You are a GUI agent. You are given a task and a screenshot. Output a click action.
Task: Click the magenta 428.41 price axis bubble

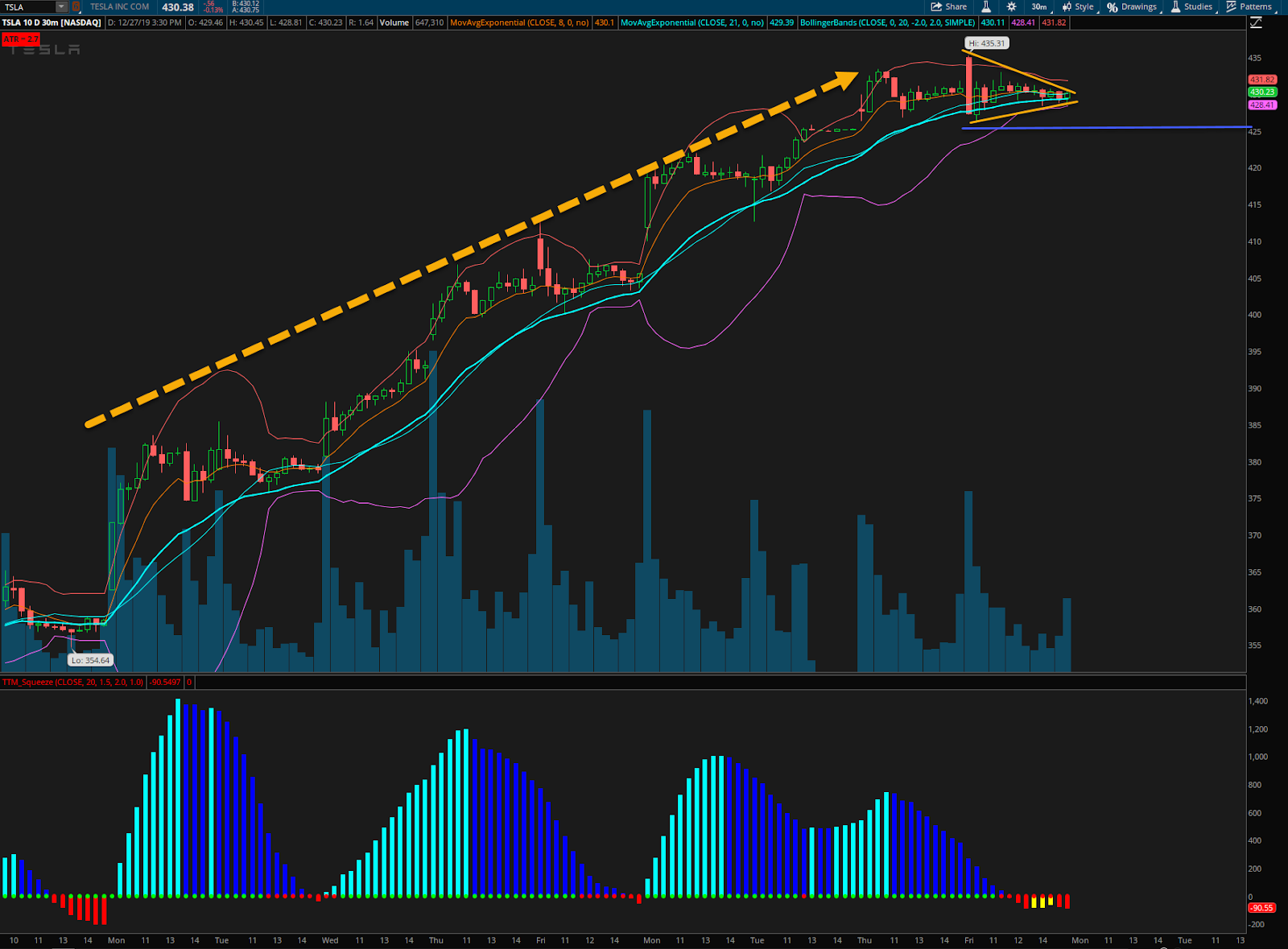pos(1262,105)
